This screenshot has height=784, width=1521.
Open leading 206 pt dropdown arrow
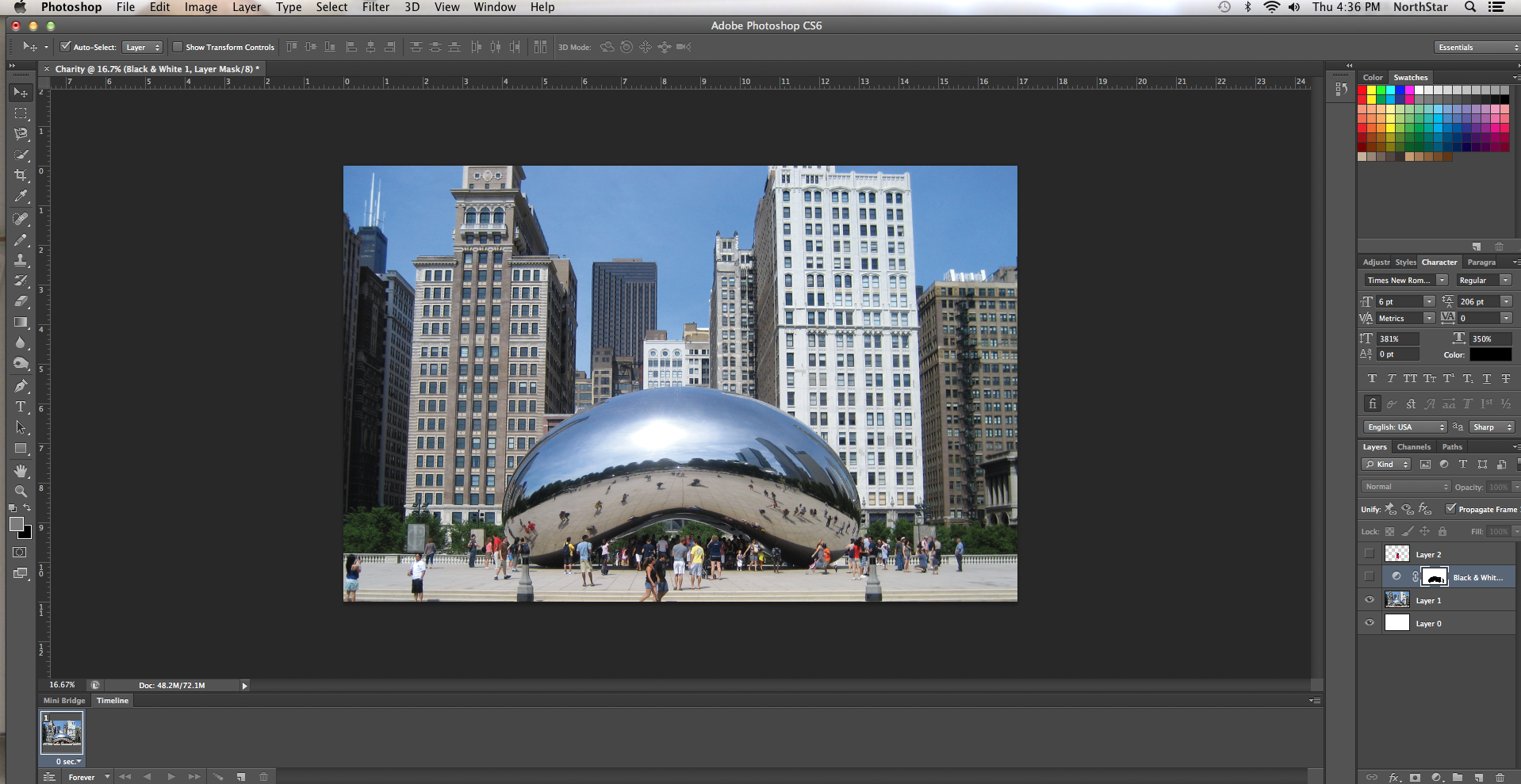(1506, 301)
